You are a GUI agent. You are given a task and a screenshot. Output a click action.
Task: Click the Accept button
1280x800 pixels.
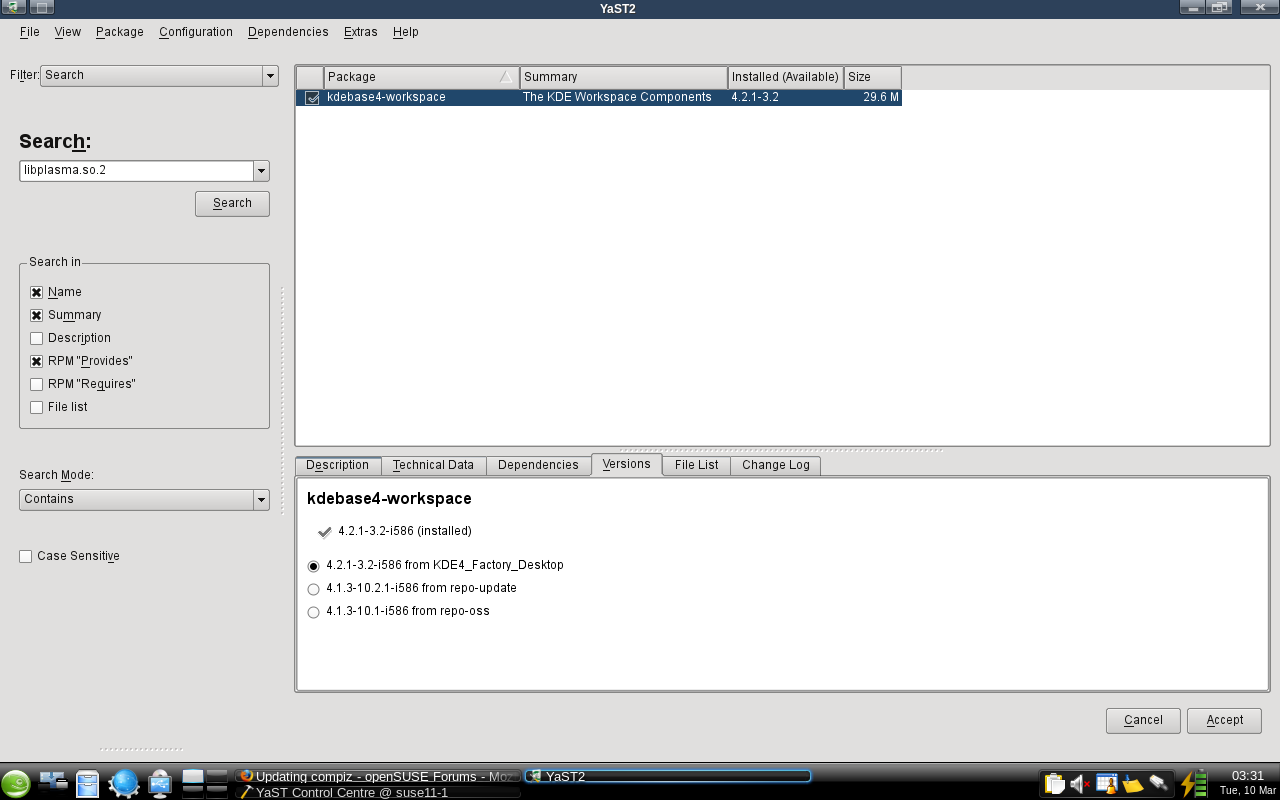click(1224, 720)
